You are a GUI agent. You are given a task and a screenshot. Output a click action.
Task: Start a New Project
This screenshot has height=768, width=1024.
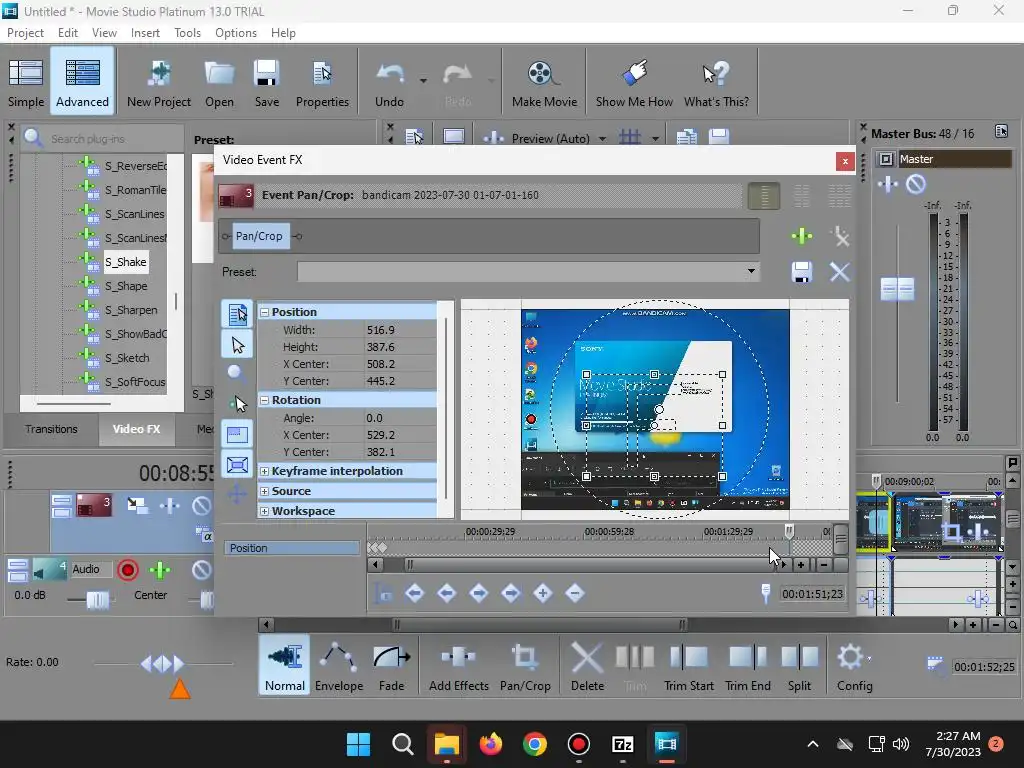(x=159, y=82)
